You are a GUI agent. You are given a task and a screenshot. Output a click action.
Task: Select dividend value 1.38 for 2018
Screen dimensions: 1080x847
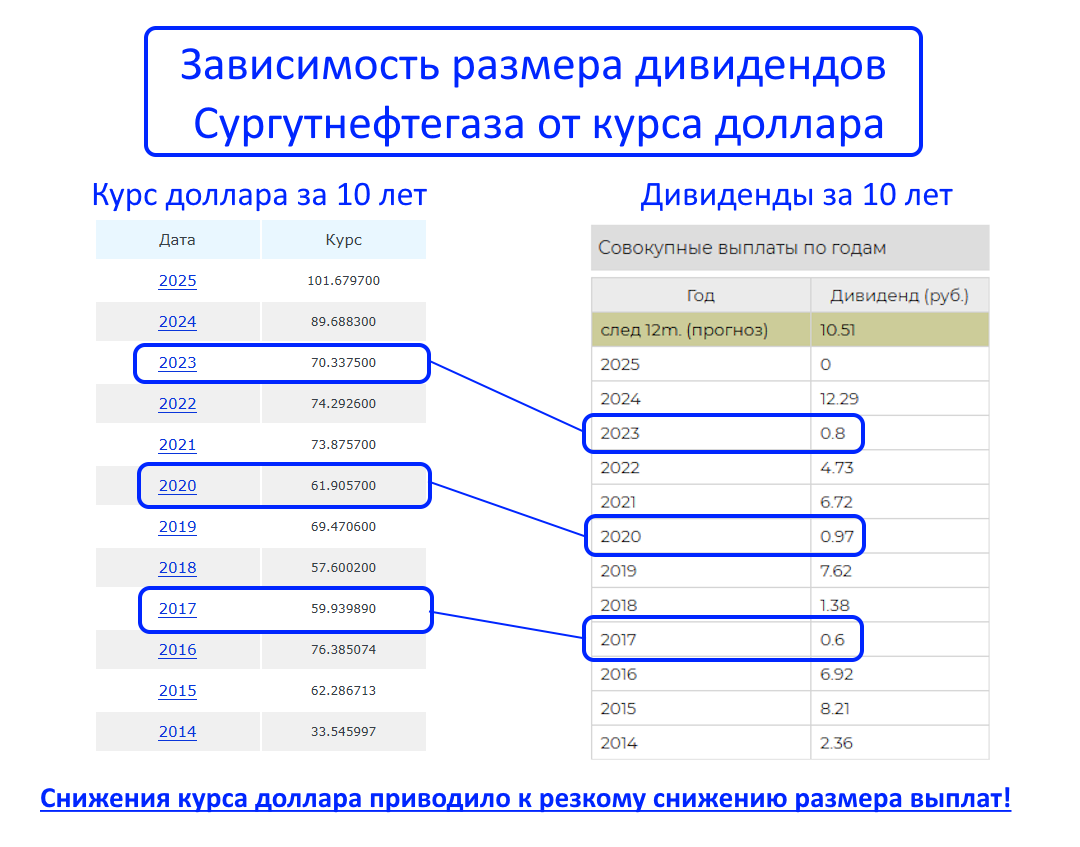[834, 605]
